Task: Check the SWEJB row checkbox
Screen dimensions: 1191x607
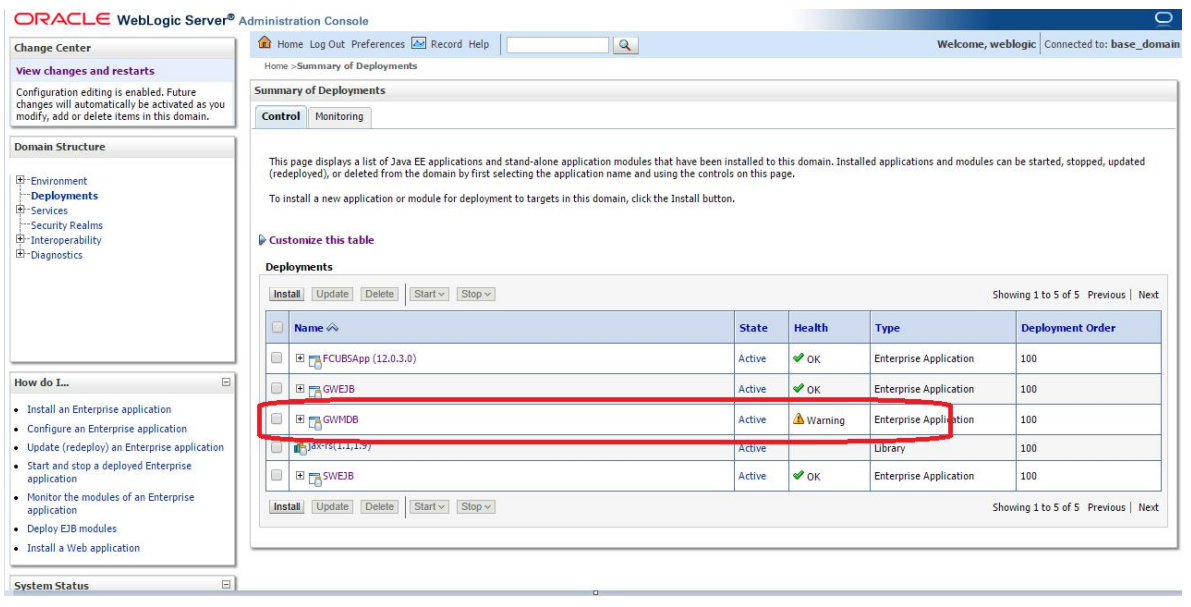Action: coord(276,476)
